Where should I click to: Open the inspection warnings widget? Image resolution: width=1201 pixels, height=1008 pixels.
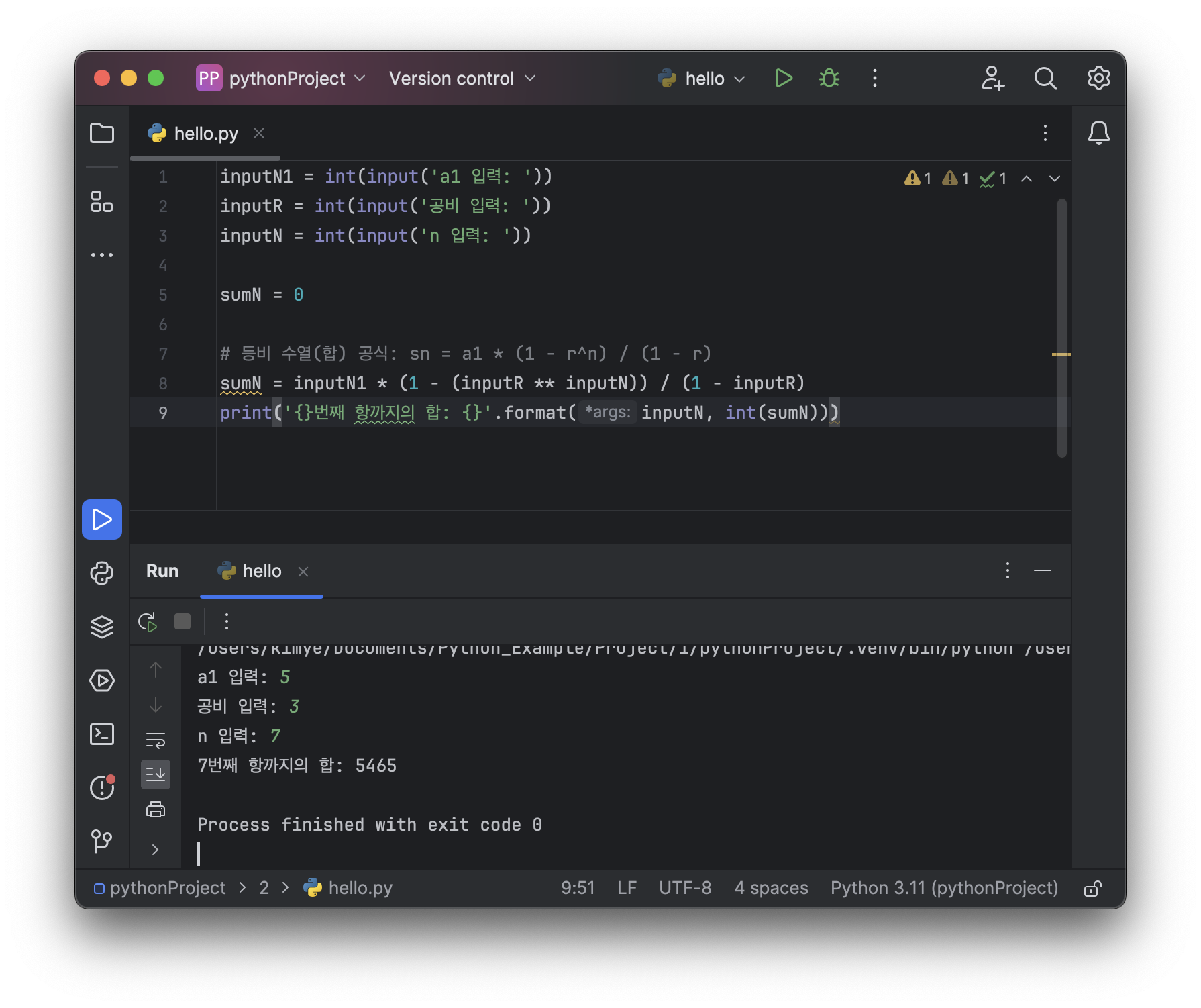(x=955, y=179)
